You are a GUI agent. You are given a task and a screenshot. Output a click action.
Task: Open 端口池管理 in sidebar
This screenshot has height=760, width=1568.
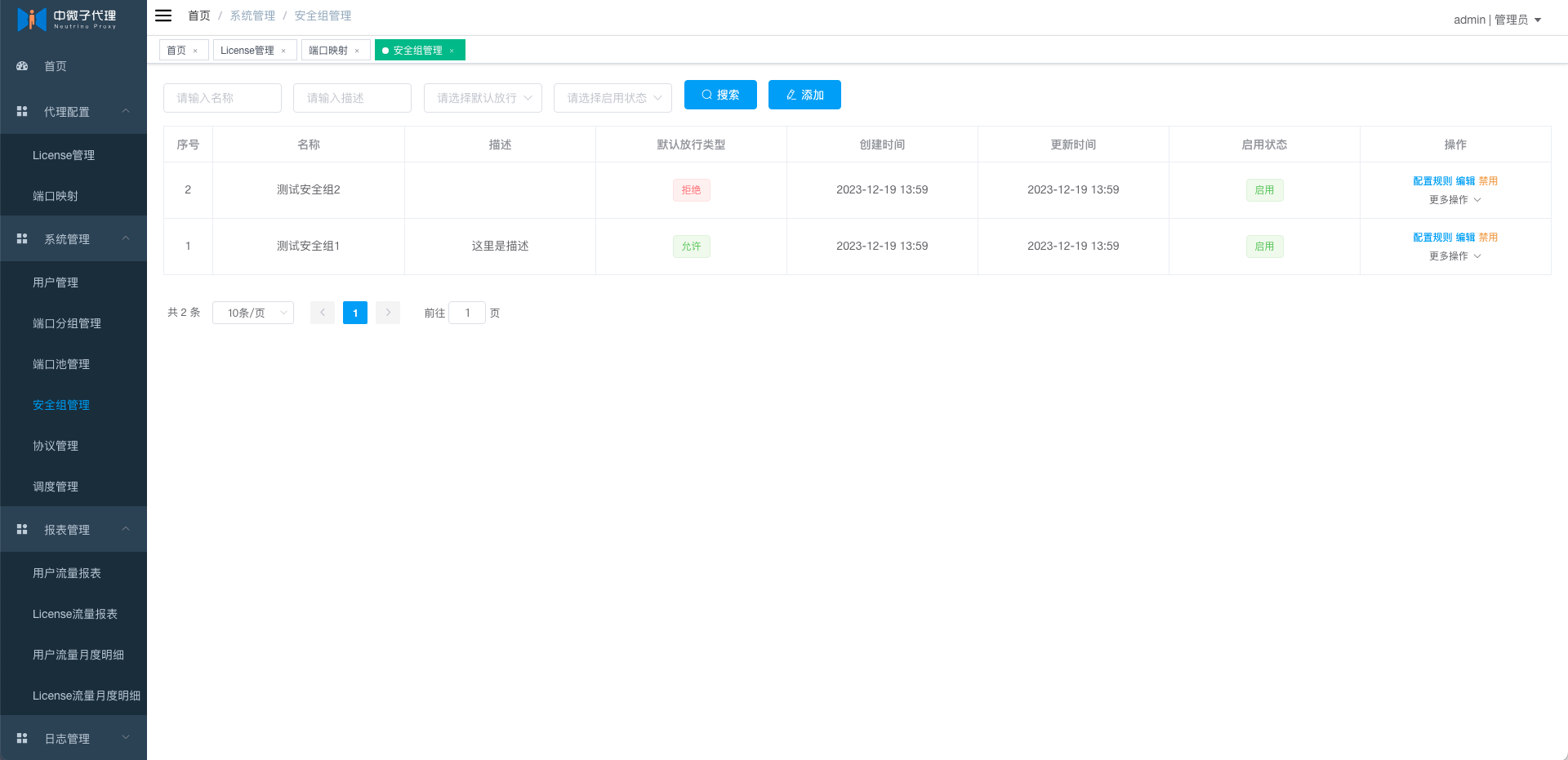(61, 364)
